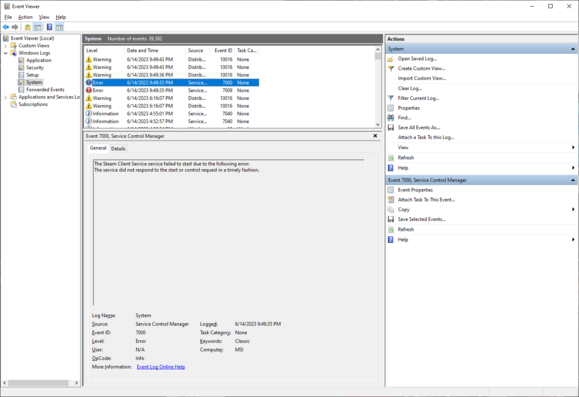Click the Event Properties icon in Actions
This screenshot has width=579, height=397.
point(391,190)
